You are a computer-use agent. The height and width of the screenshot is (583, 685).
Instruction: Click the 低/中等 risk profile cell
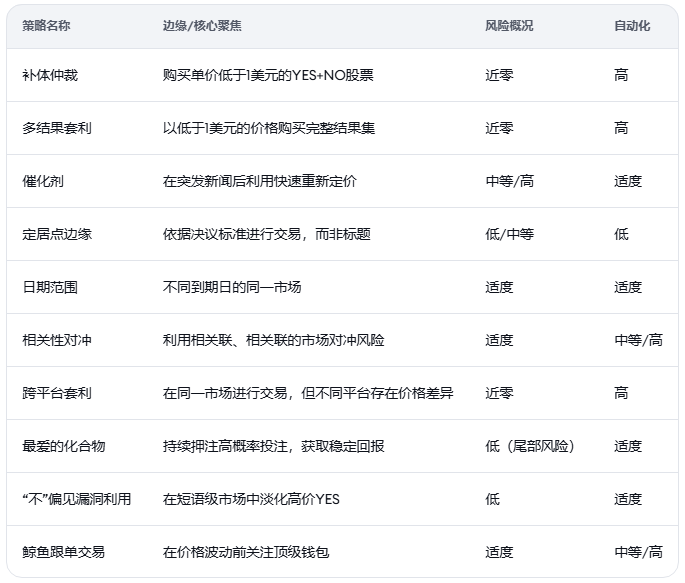coord(509,234)
